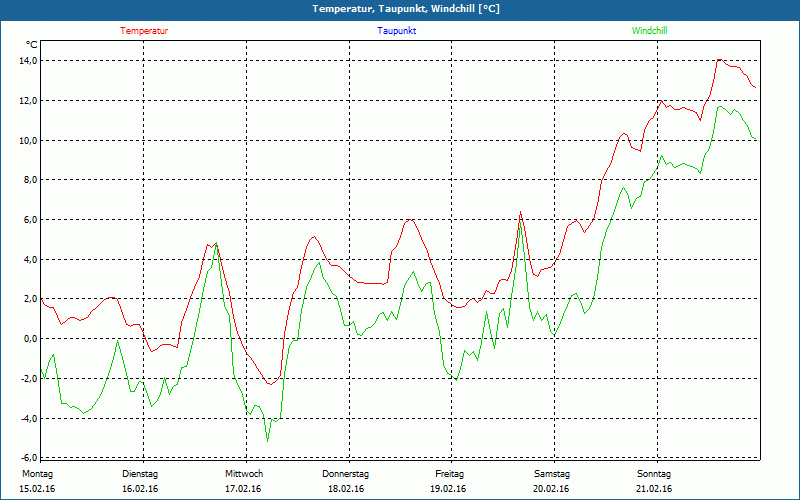Click the '6,0' y-axis value

pyautogui.click(x=31, y=219)
